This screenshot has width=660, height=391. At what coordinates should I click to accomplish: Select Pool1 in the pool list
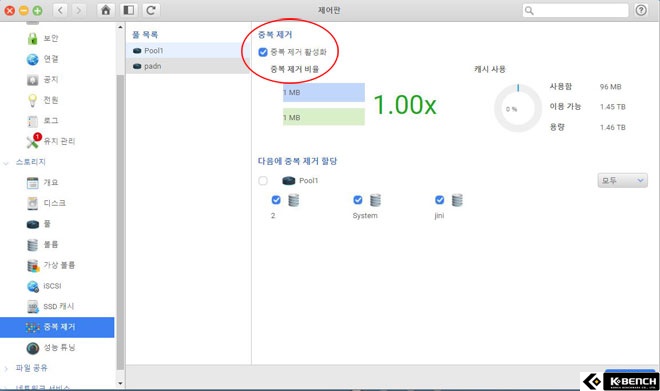click(x=188, y=51)
